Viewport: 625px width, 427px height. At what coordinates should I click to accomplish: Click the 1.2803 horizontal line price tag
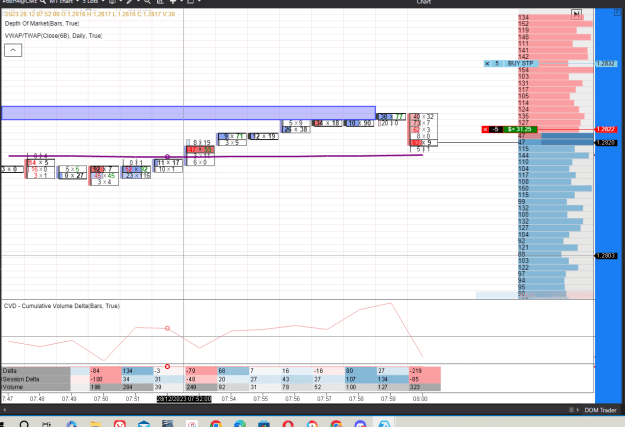[x=605, y=256]
